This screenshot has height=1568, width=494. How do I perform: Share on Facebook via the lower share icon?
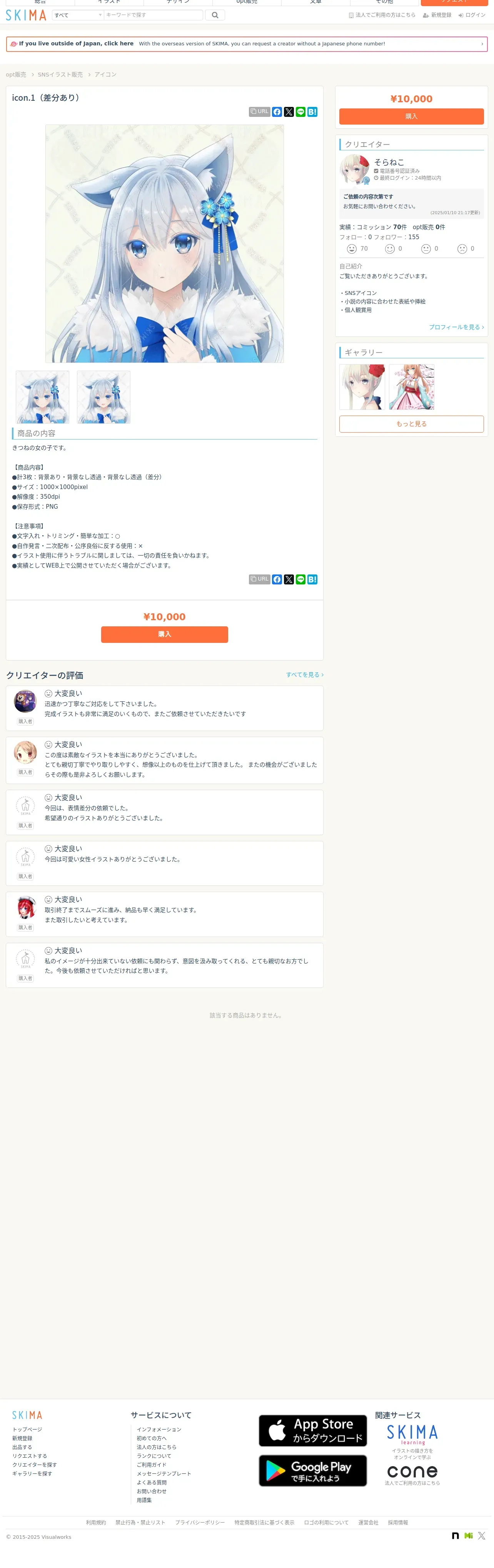(x=277, y=579)
